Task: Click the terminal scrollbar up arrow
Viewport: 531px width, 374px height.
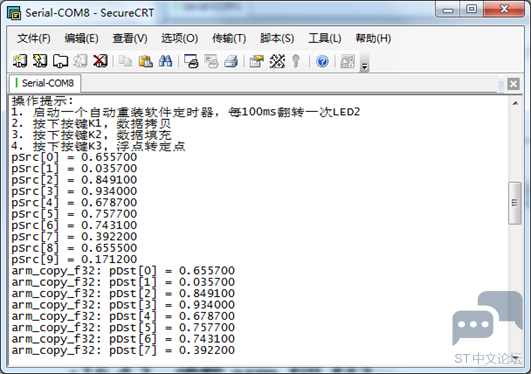Action: 515,103
